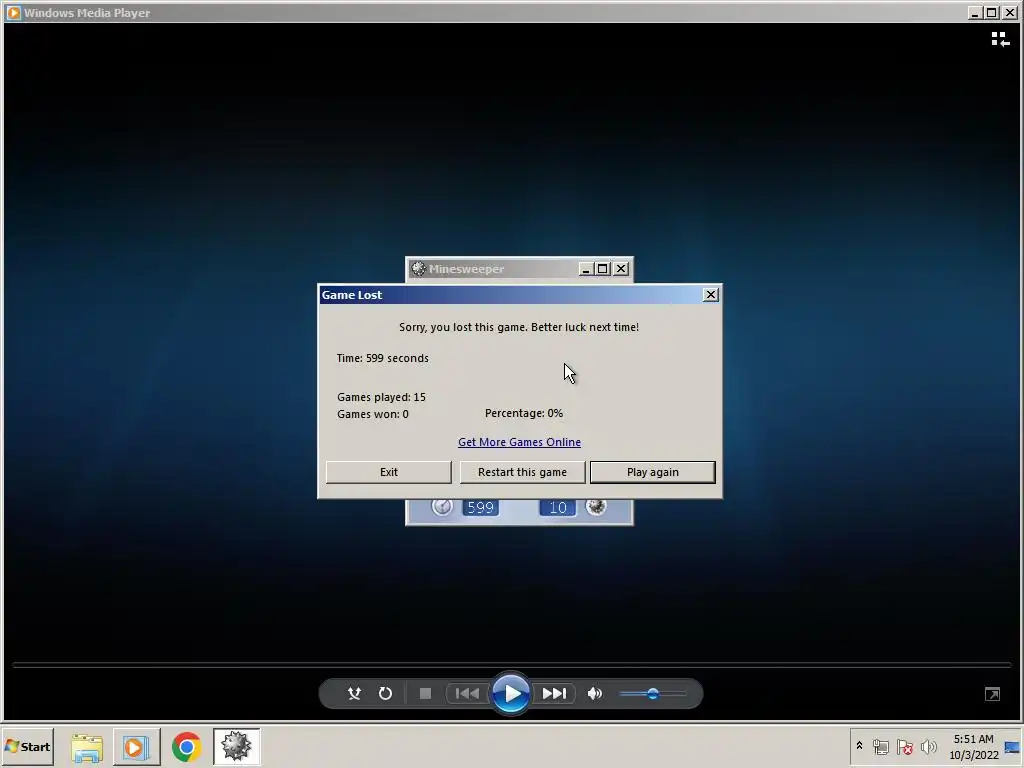Click the Minesweeper taskbar icon
Image resolution: width=1024 pixels, height=768 pixels.
[x=236, y=747]
